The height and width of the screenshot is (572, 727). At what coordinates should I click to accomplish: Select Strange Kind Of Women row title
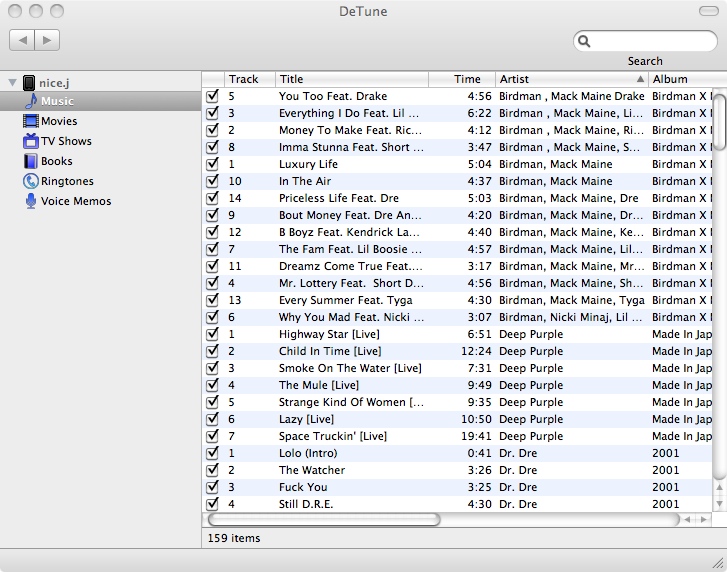pyautogui.click(x=351, y=402)
